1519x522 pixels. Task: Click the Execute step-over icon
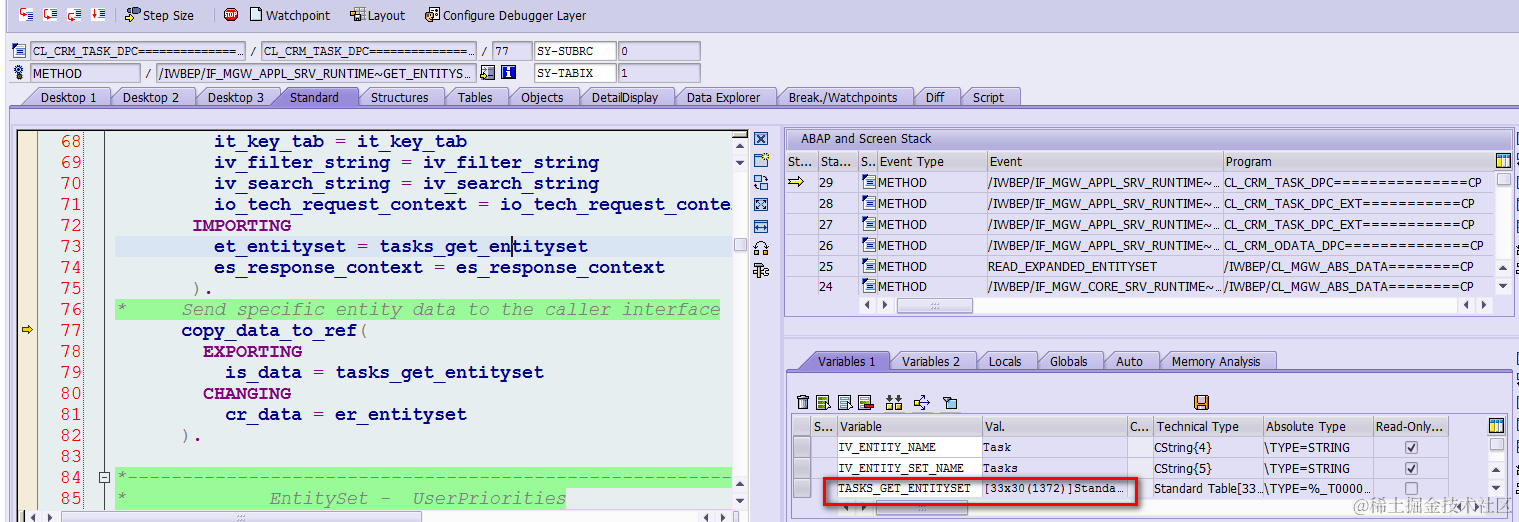click(50, 15)
